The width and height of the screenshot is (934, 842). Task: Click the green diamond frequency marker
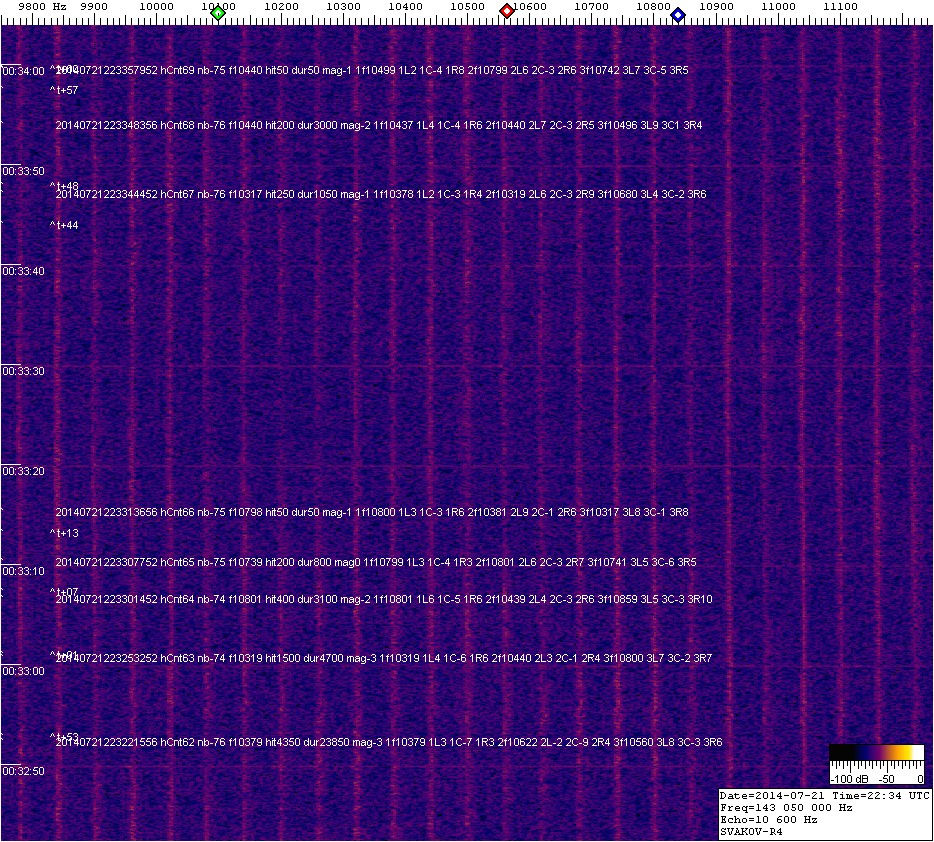(218, 12)
